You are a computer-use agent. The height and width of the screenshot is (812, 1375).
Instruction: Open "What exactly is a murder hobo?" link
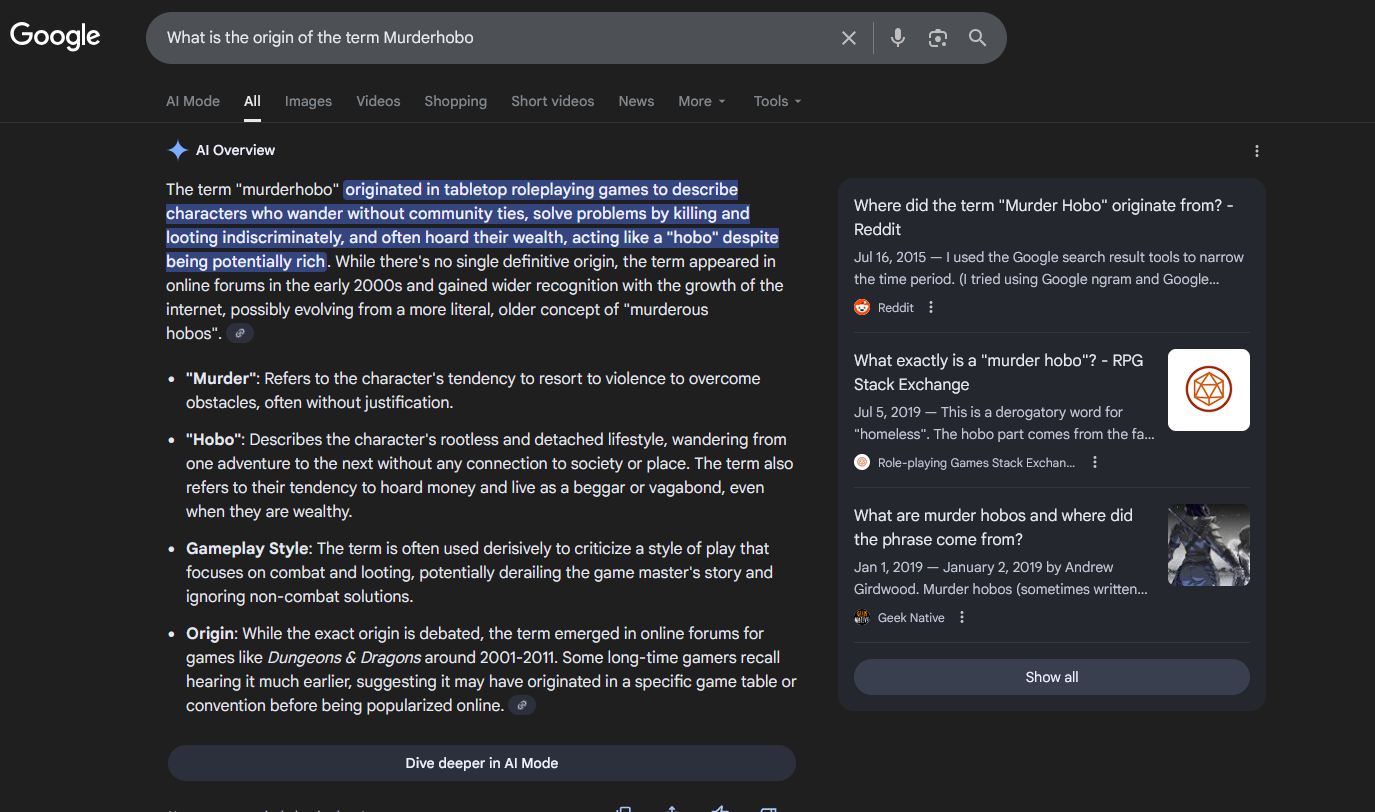pos(998,372)
